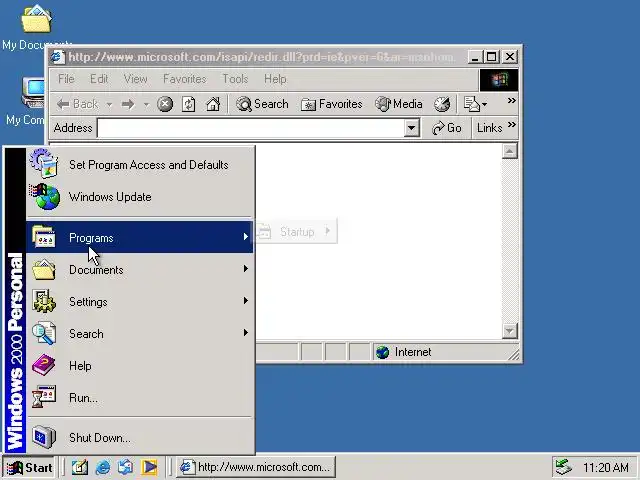Image resolution: width=640 pixels, height=480 pixels.
Task: Expand the Search submenu arrow
Action: point(246,333)
